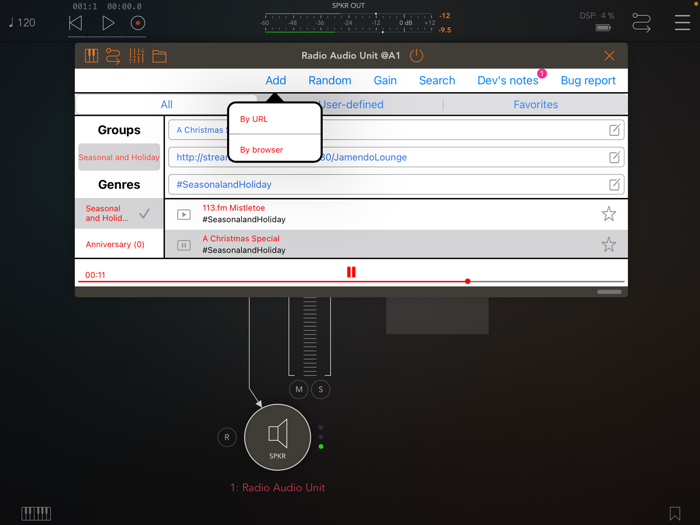Image resolution: width=700 pixels, height=525 pixels.
Task: Open Dev's notes
Action: tap(508, 80)
